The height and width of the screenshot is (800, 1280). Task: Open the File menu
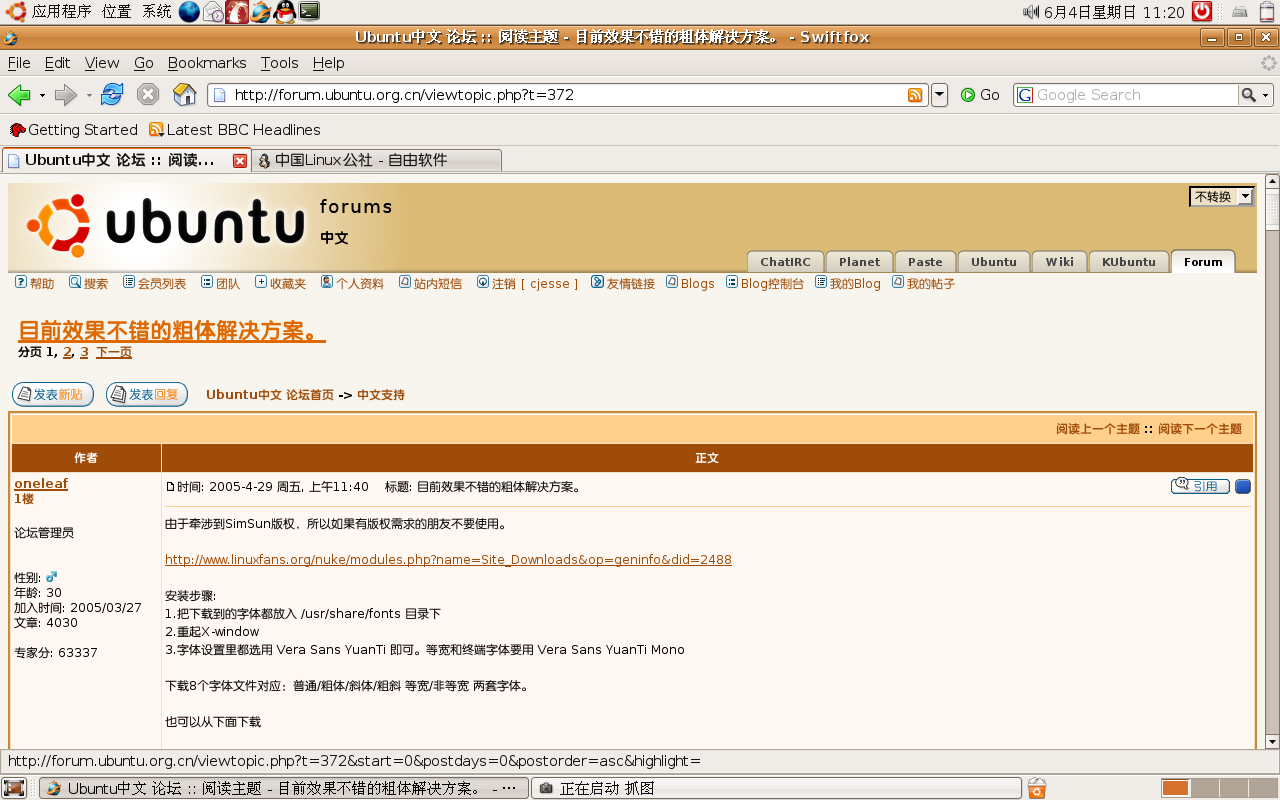coord(19,62)
